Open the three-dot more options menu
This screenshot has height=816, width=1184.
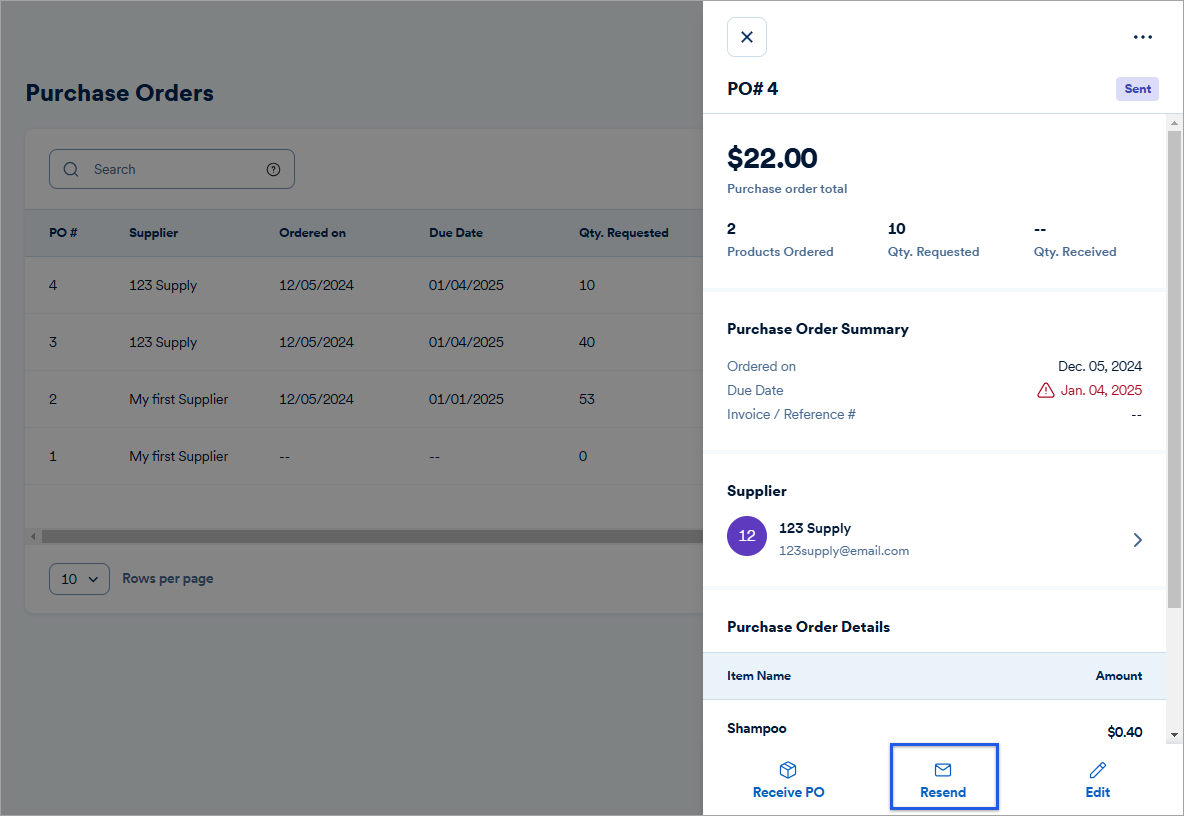point(1142,37)
